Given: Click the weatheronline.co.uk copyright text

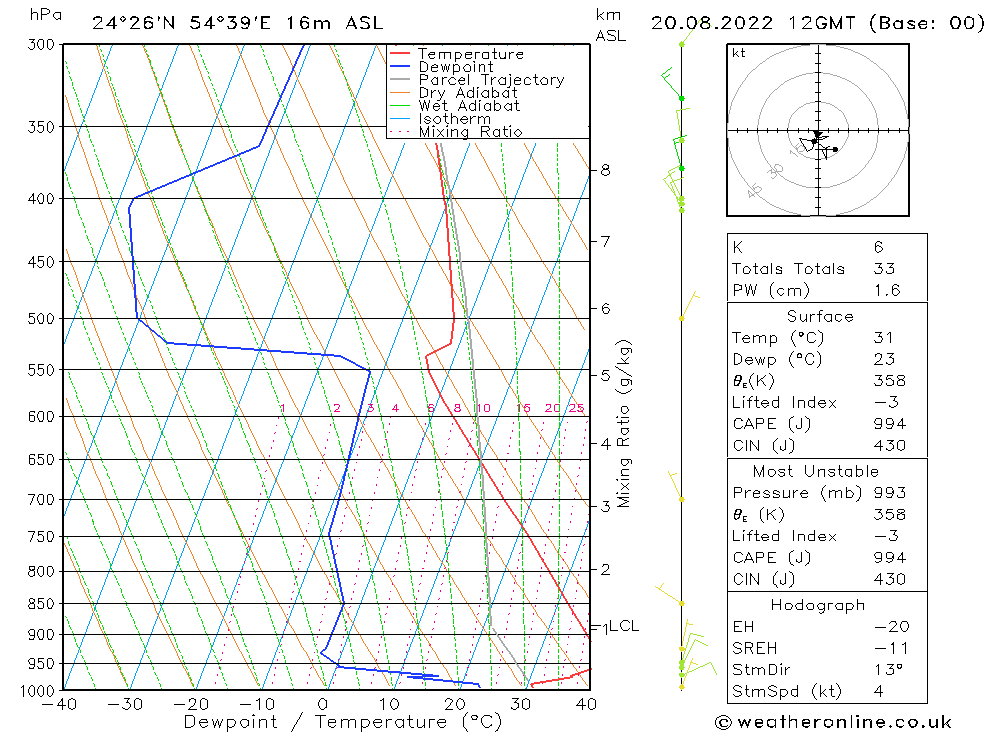Looking at the screenshot, I should [834, 723].
